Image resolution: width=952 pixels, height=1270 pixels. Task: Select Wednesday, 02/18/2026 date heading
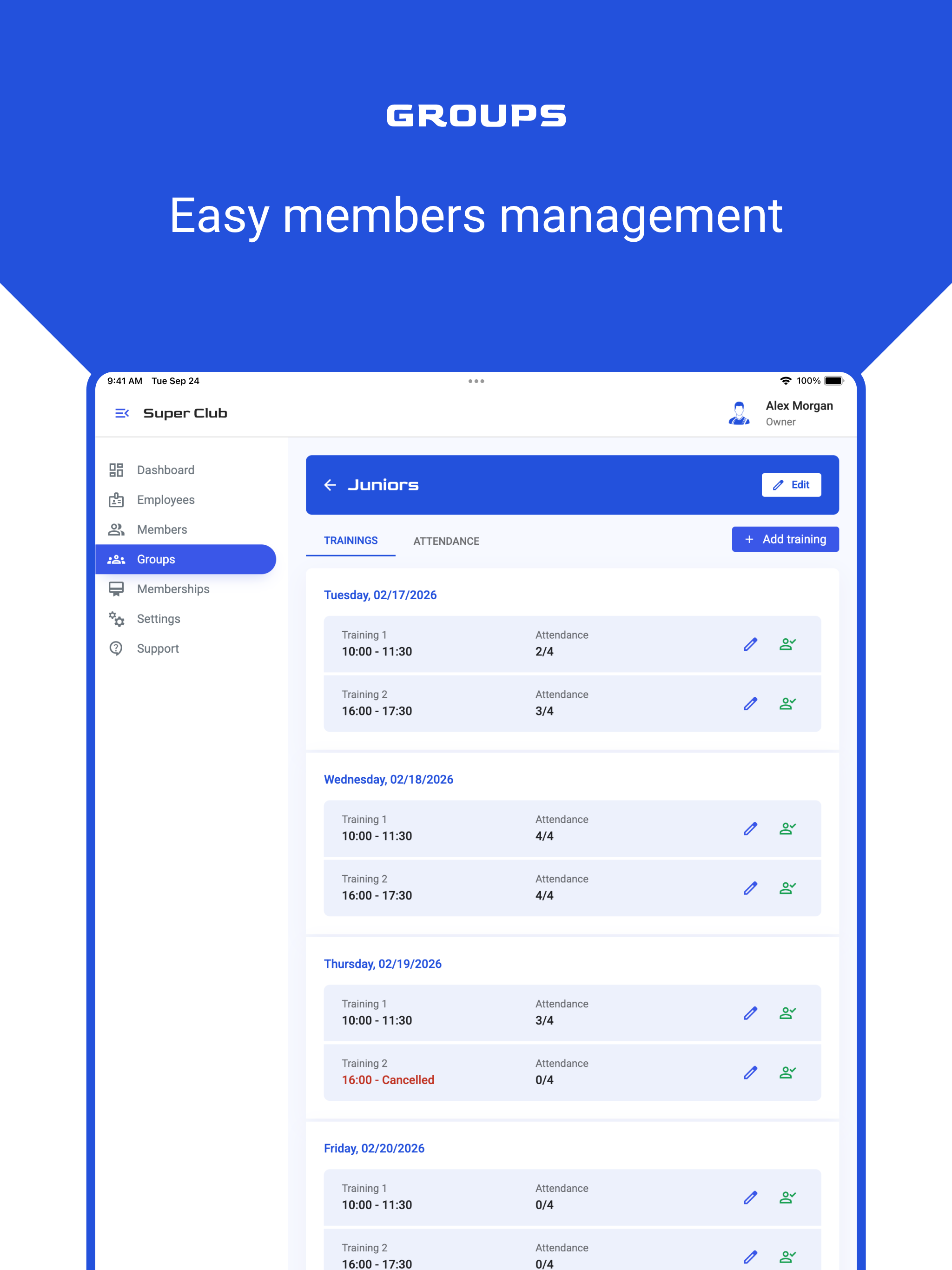(389, 780)
